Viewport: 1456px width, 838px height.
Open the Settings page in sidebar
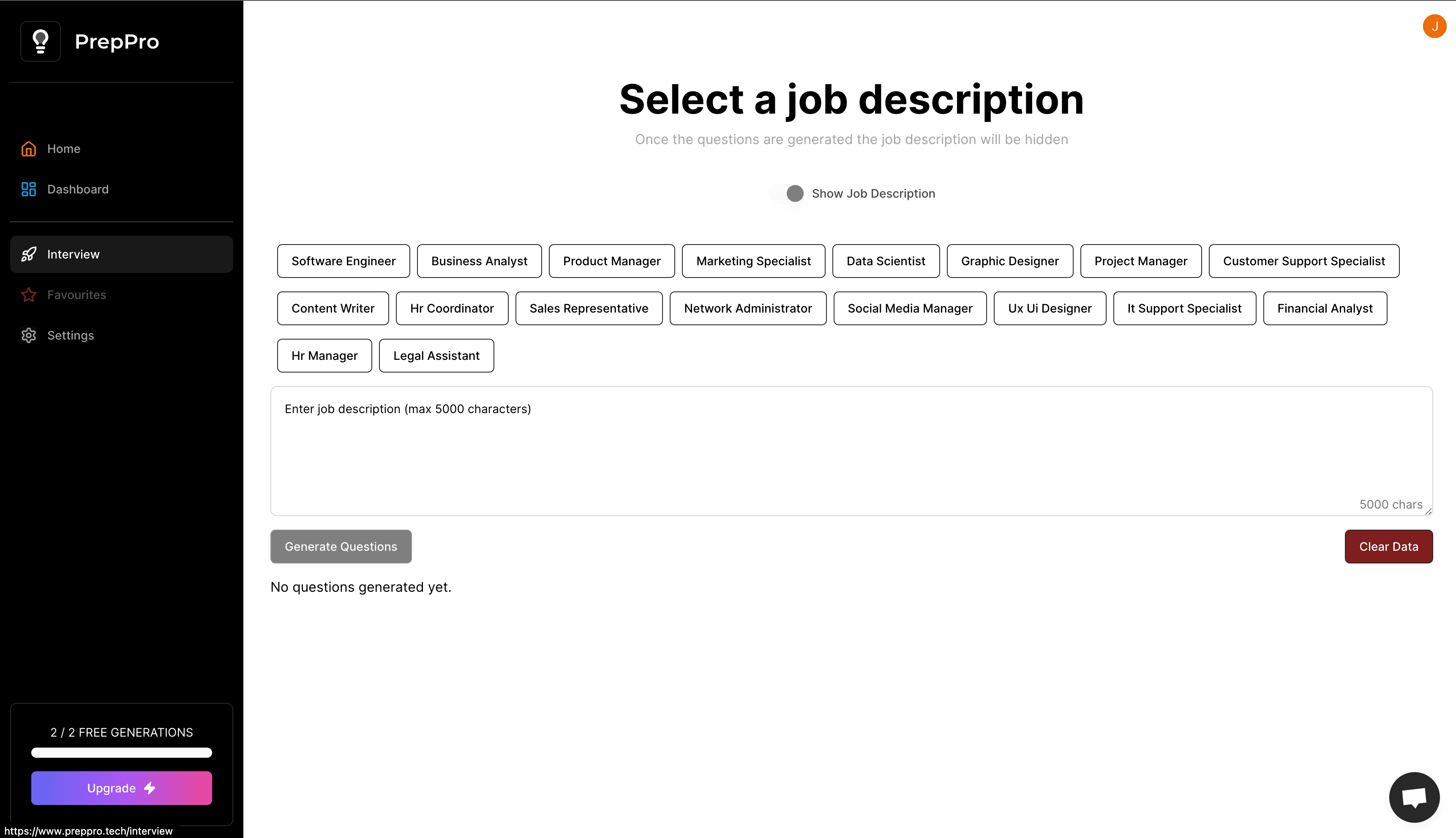pyautogui.click(x=70, y=335)
